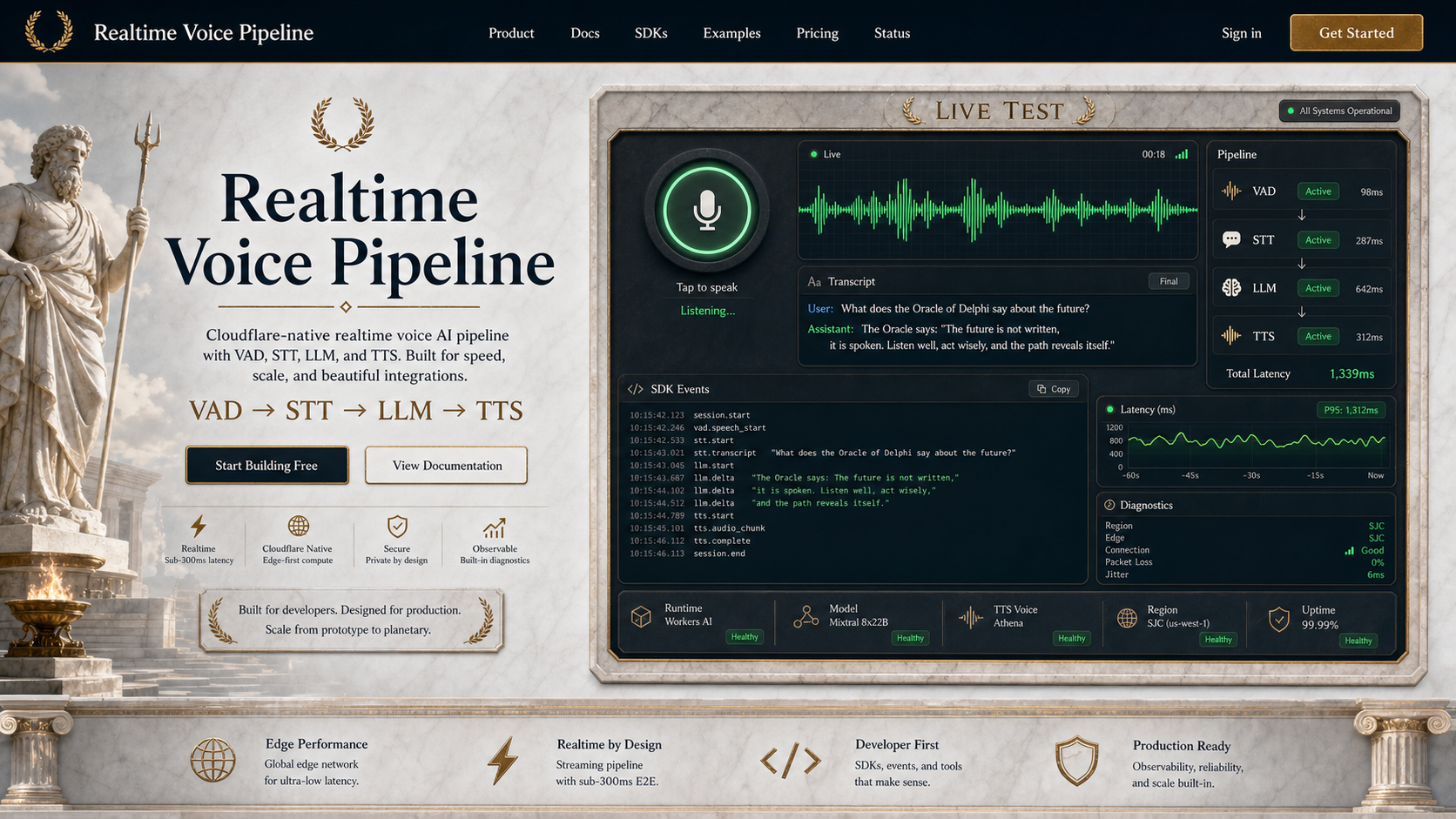This screenshot has width=1456, height=819.
Task: Click the VAD Active status badge
Action: coord(1318,191)
